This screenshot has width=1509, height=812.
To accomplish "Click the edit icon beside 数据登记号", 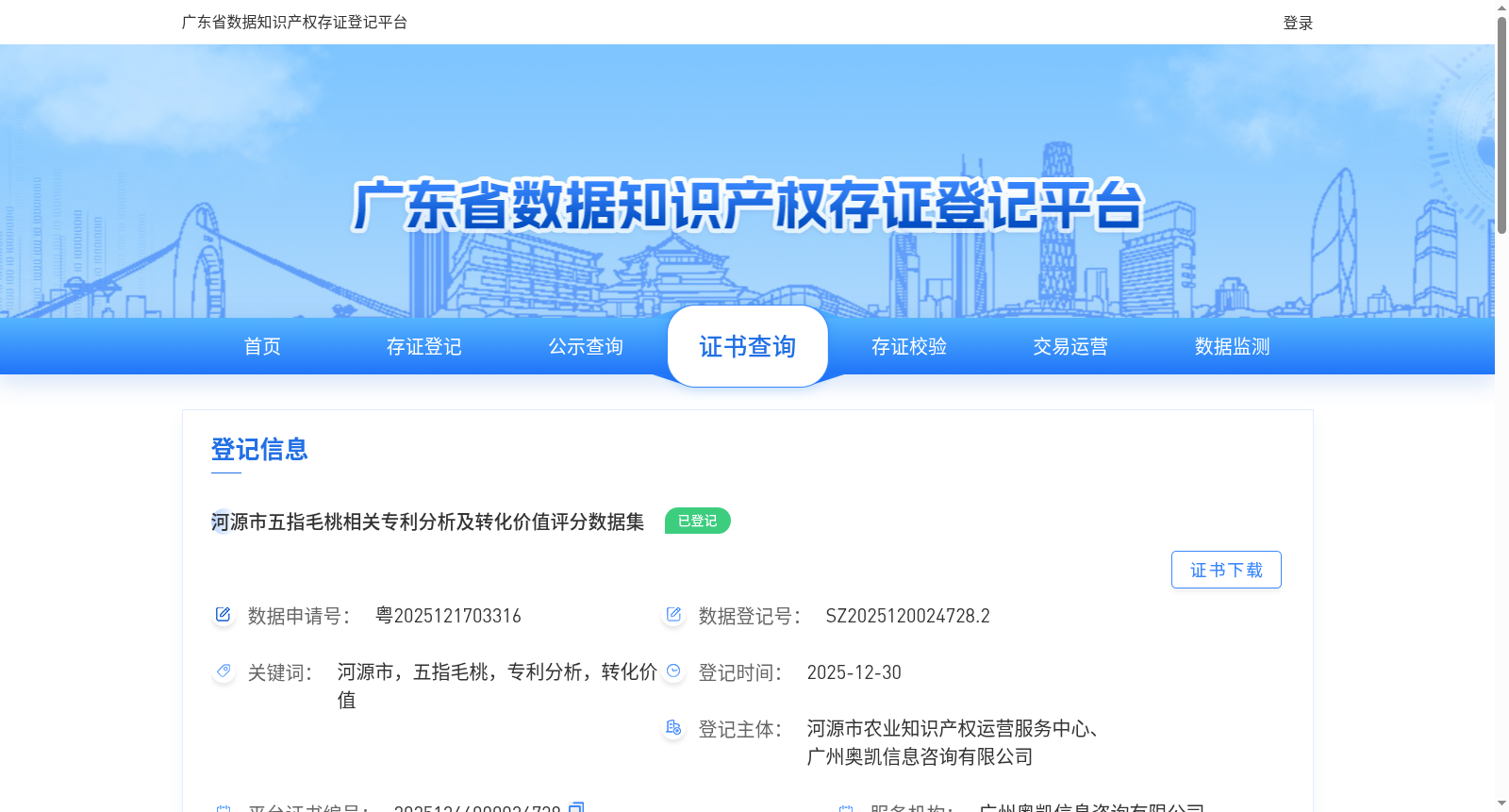I will [x=673, y=615].
